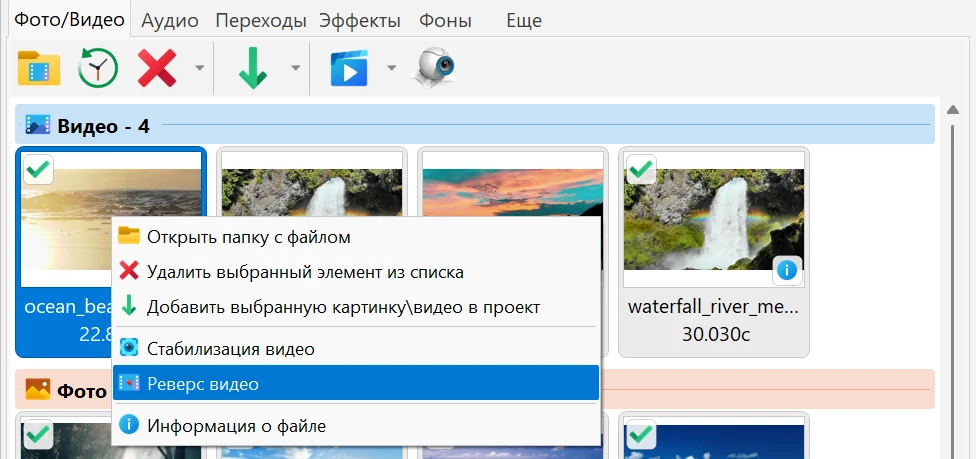
Task: Click the Видео - 4 section header
Action: tap(475, 126)
